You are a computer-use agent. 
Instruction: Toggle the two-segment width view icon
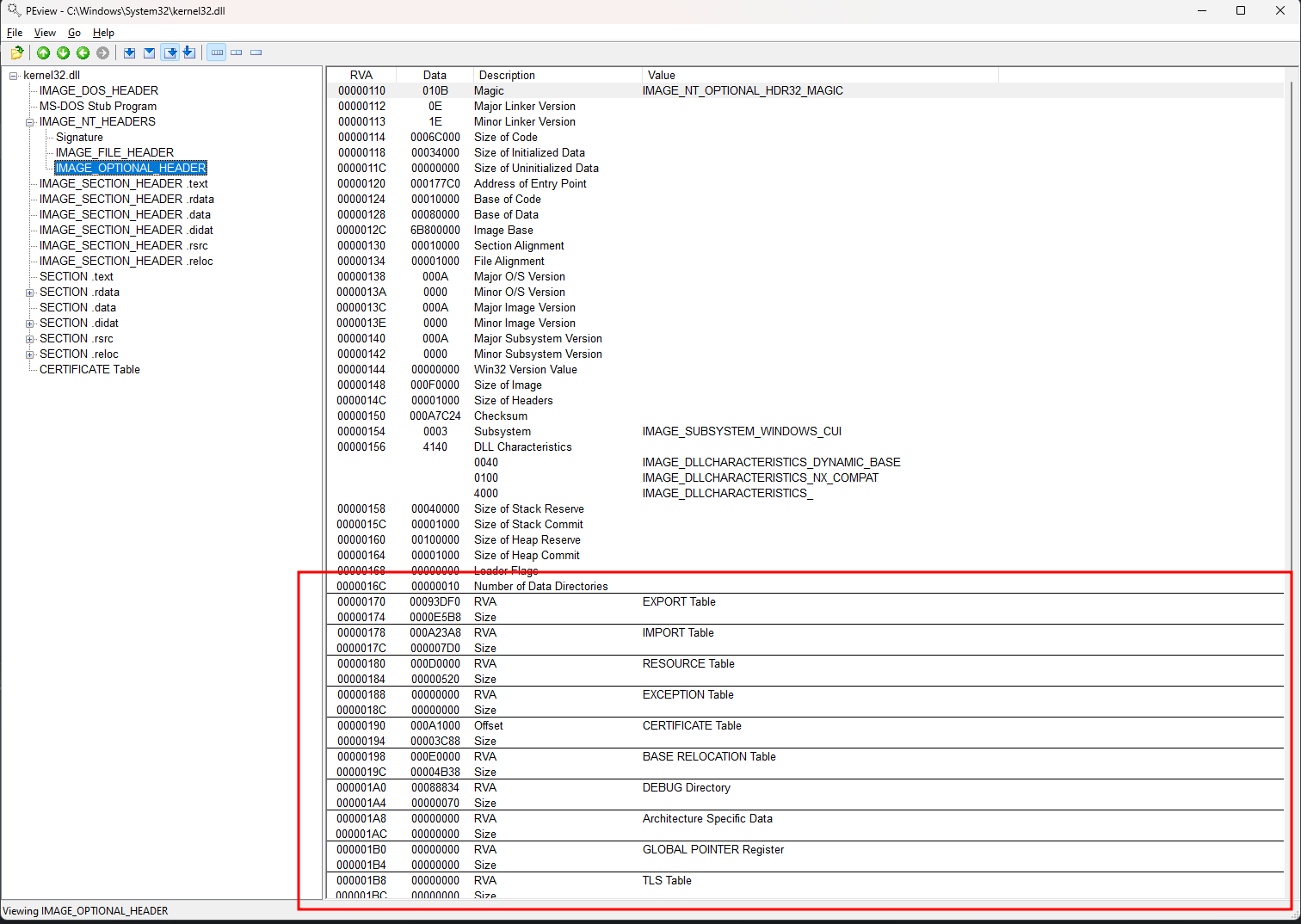click(237, 52)
